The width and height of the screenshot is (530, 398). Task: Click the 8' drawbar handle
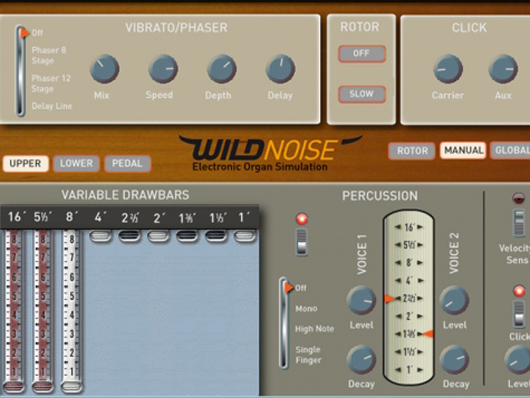click(x=71, y=386)
